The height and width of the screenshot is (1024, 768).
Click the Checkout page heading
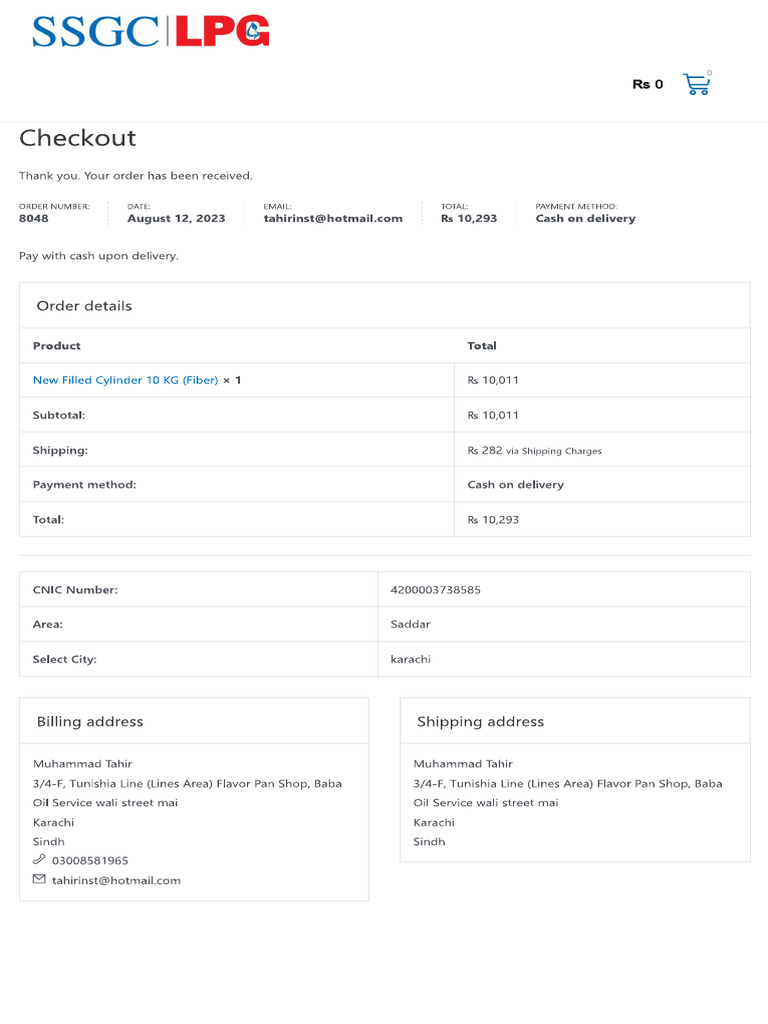[x=77, y=138]
